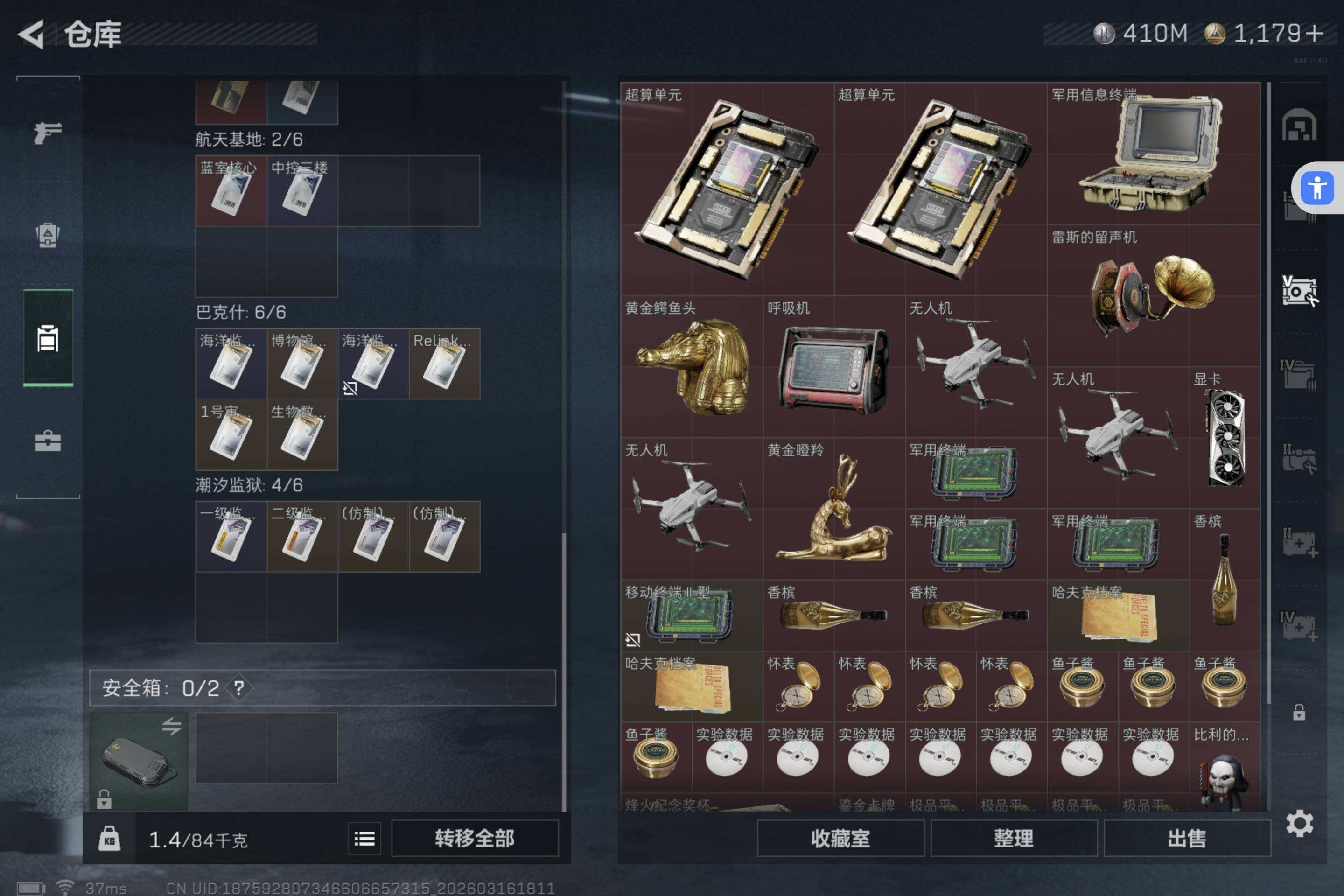Click the 转移全部 button

[475, 838]
